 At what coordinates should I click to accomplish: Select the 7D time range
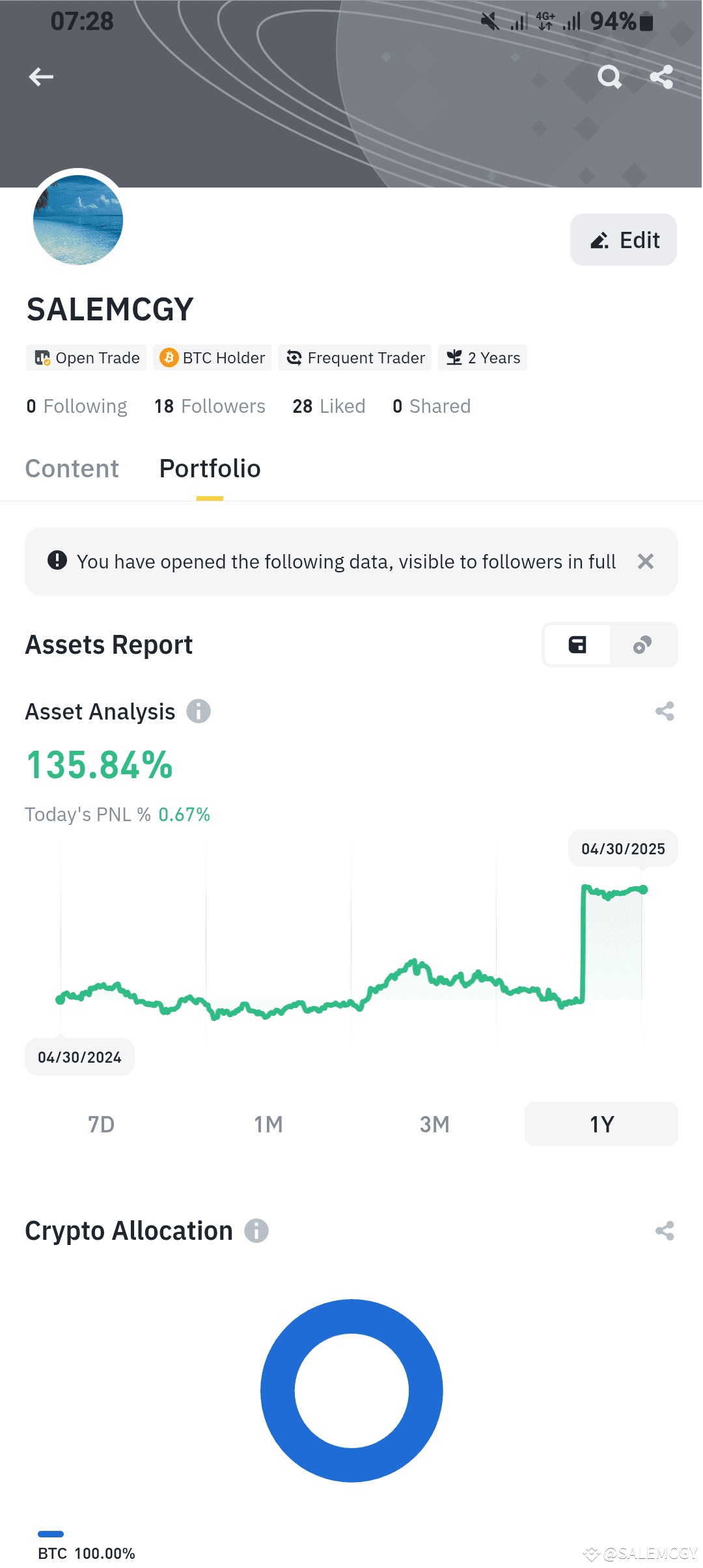102,1124
